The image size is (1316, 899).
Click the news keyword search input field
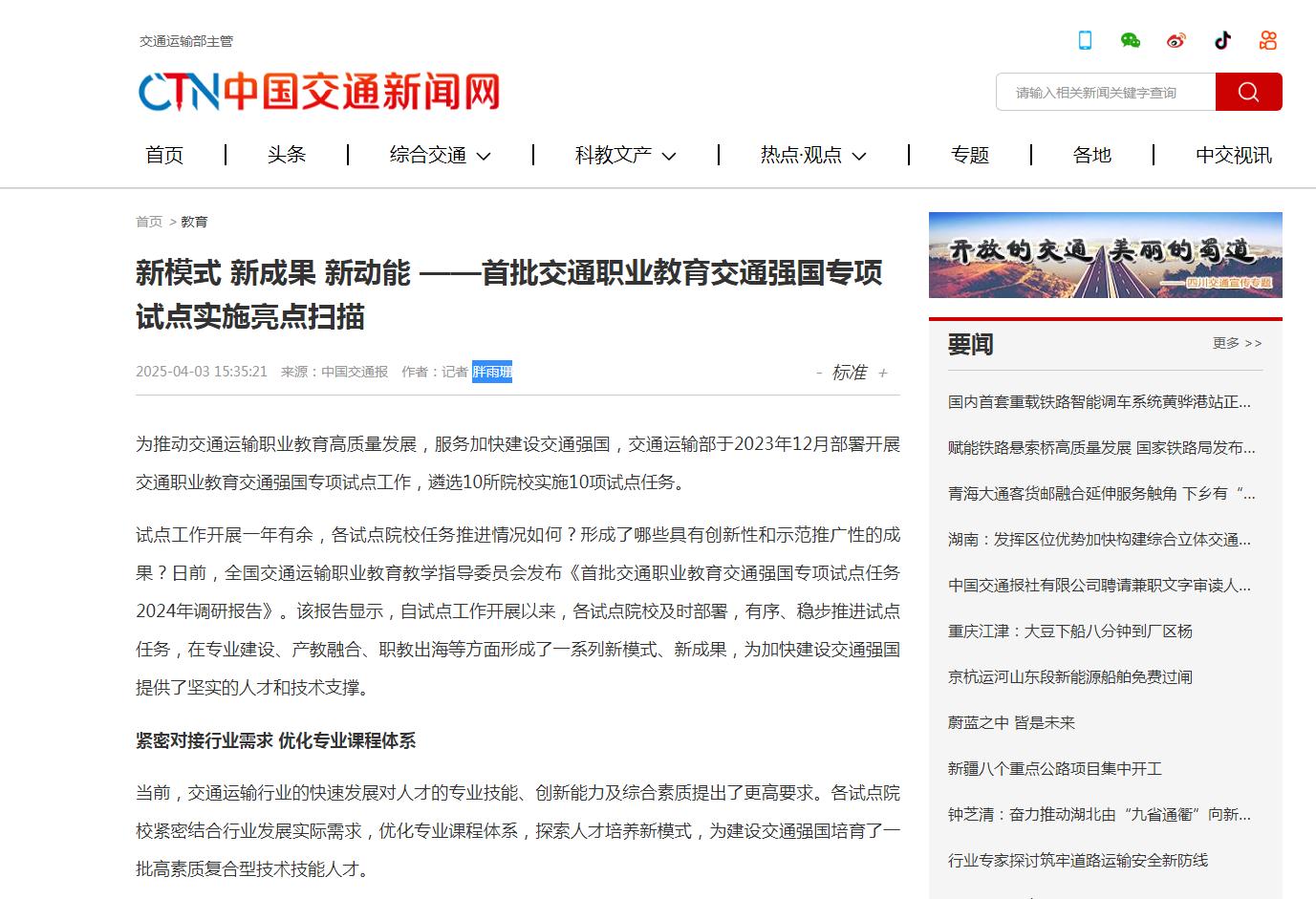[1106, 92]
